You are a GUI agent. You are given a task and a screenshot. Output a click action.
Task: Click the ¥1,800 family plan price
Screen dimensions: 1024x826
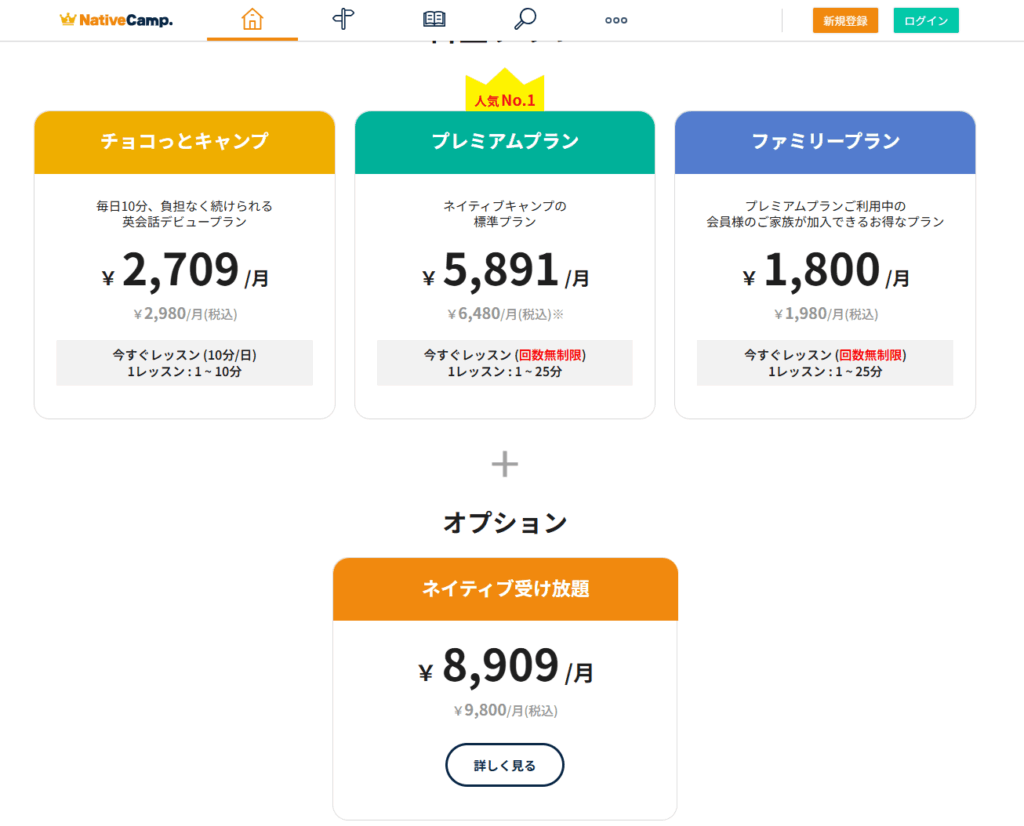coord(825,271)
